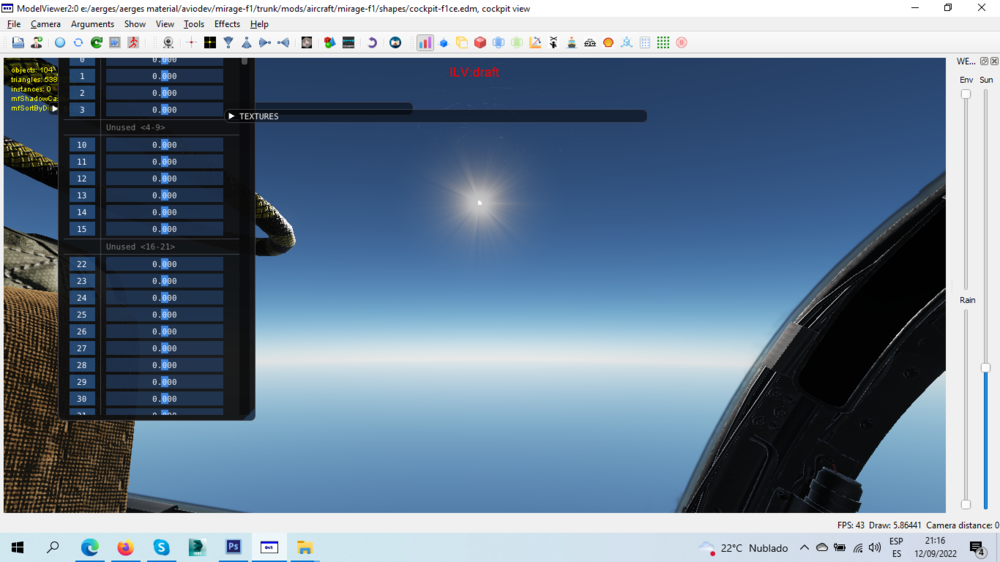The height and width of the screenshot is (562, 1000).
Task: Click the purple undo arrow icon
Action: click(x=372, y=43)
